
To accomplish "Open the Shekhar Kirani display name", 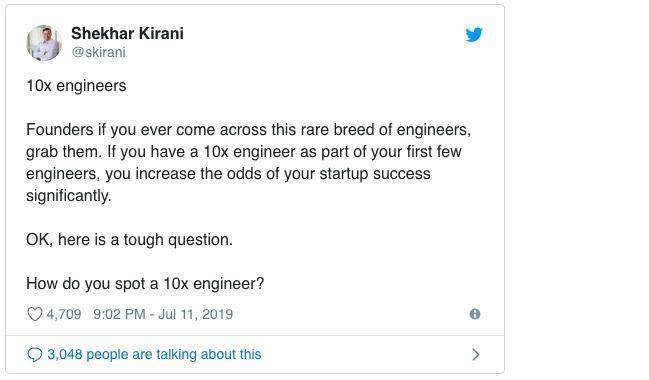I will (x=127, y=34).
